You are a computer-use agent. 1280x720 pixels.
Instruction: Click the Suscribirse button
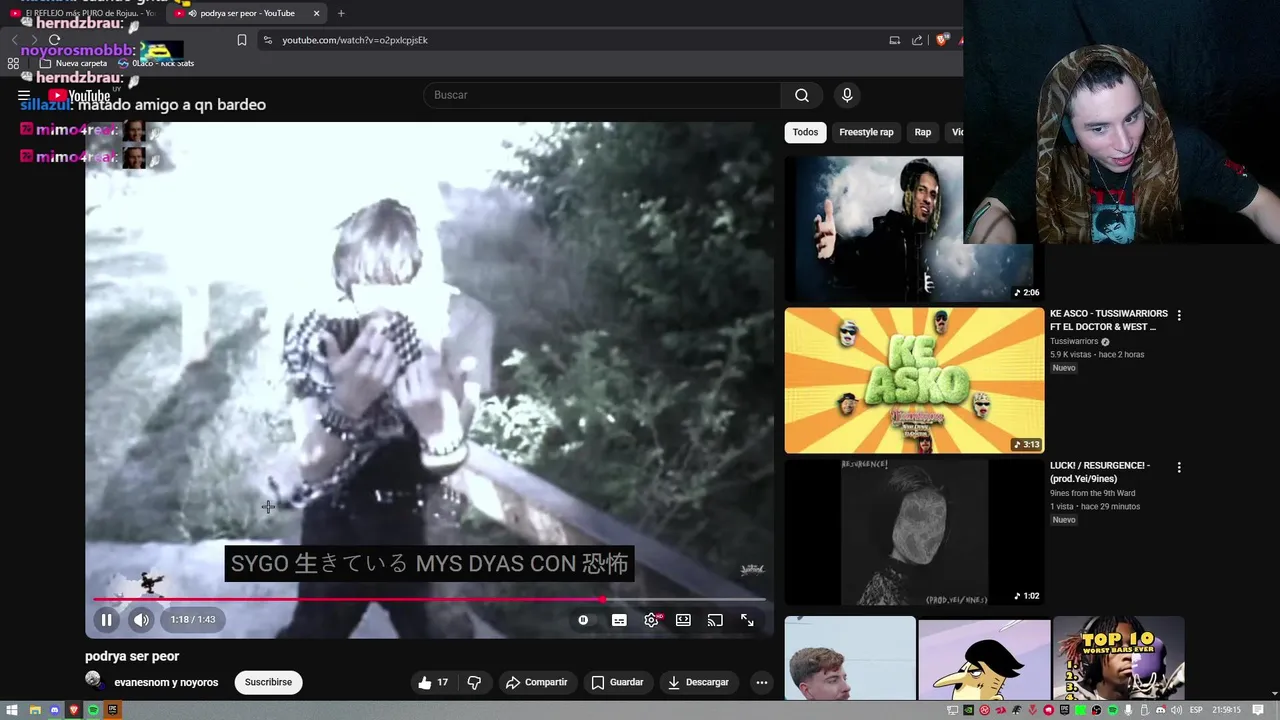click(268, 682)
